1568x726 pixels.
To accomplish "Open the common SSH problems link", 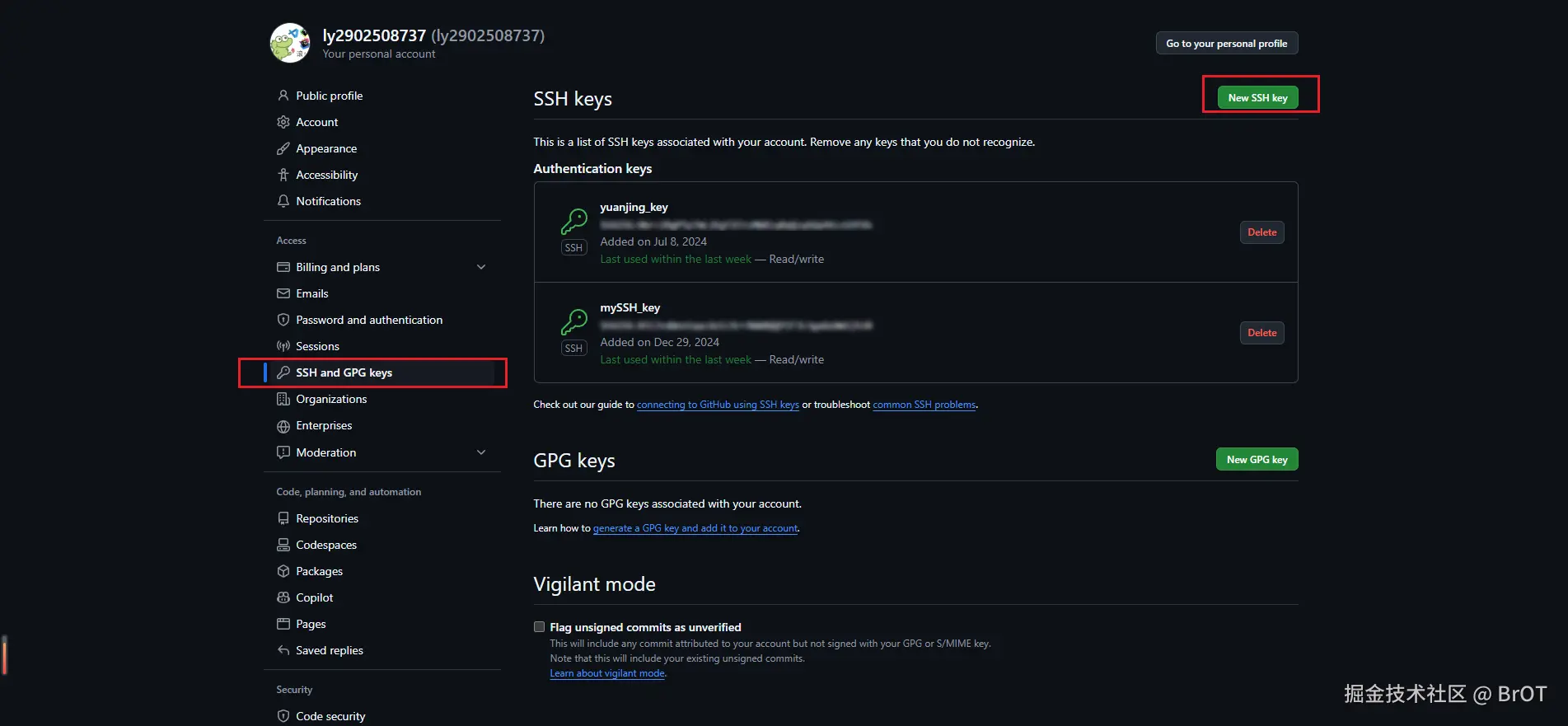I will point(924,405).
